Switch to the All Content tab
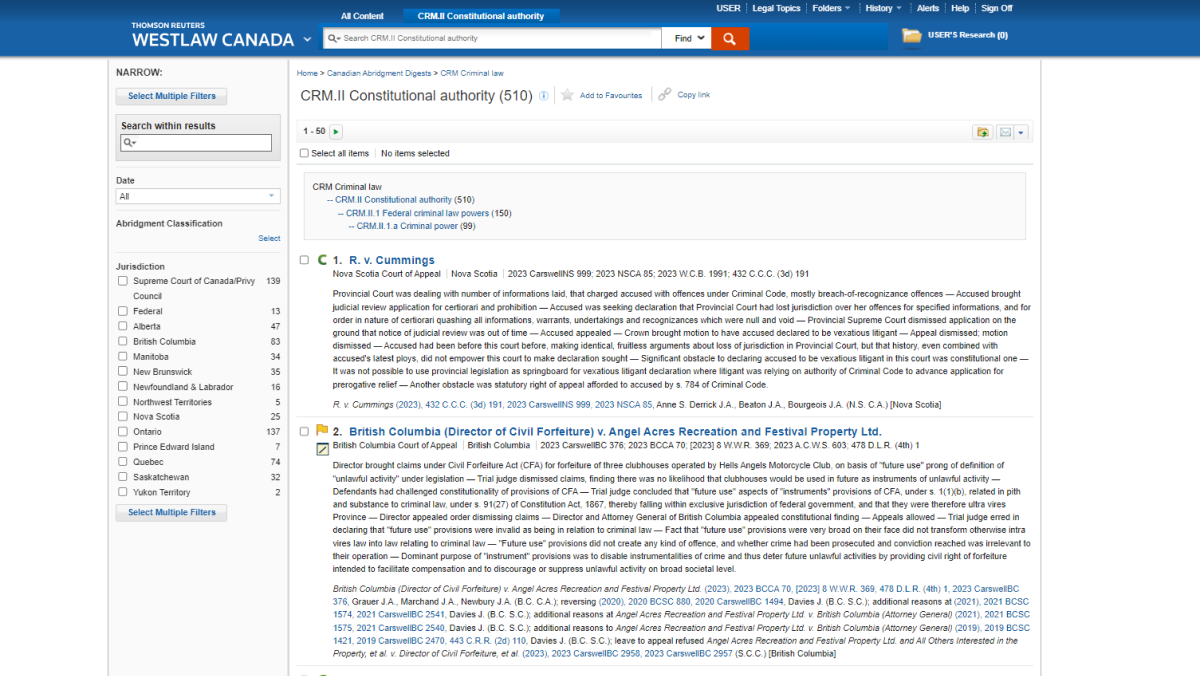 tap(362, 15)
